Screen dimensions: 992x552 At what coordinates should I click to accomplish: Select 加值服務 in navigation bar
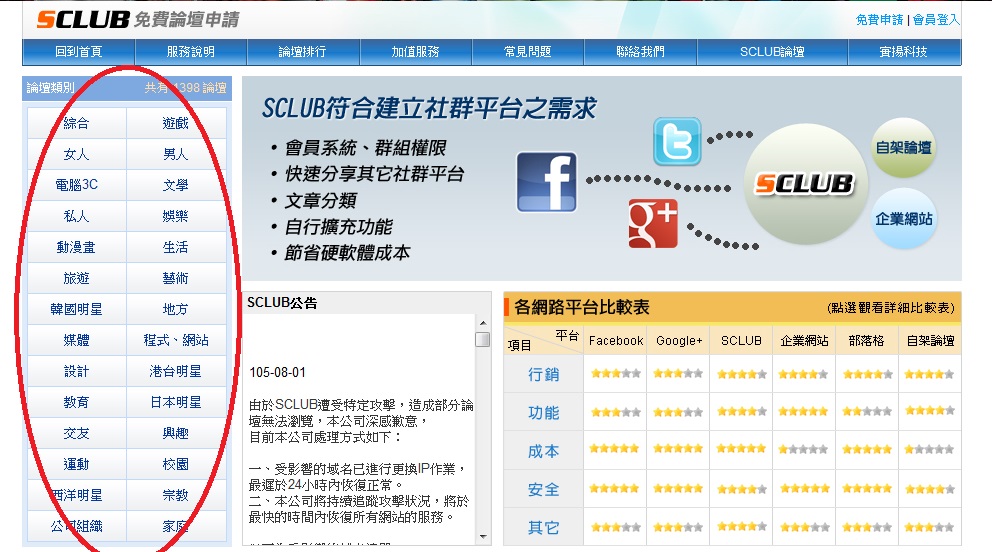click(x=416, y=52)
